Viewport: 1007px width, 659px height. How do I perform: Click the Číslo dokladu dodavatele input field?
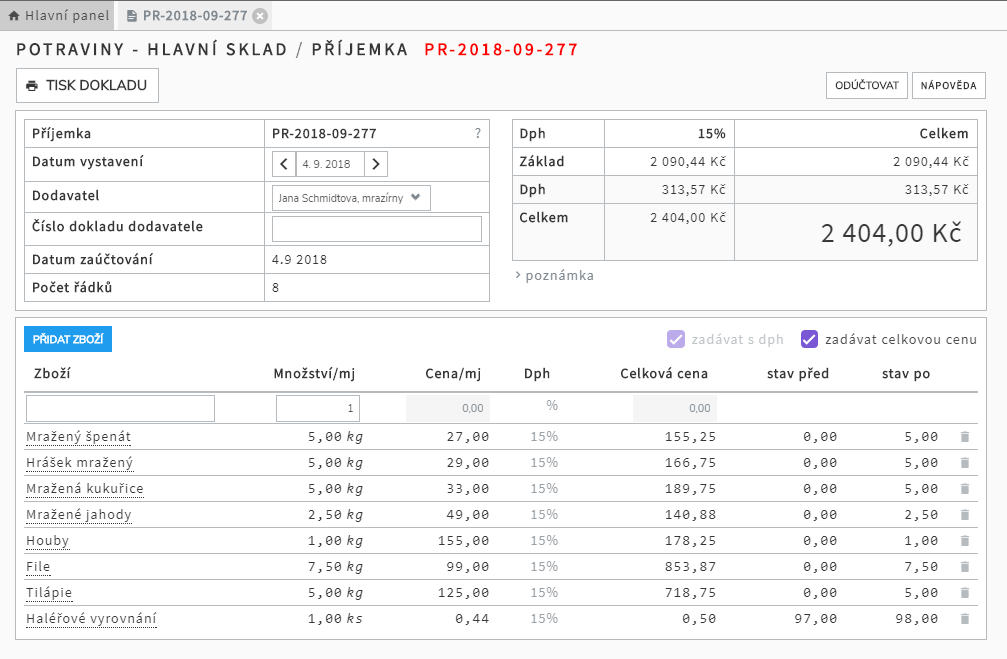pyautogui.click(x=376, y=228)
